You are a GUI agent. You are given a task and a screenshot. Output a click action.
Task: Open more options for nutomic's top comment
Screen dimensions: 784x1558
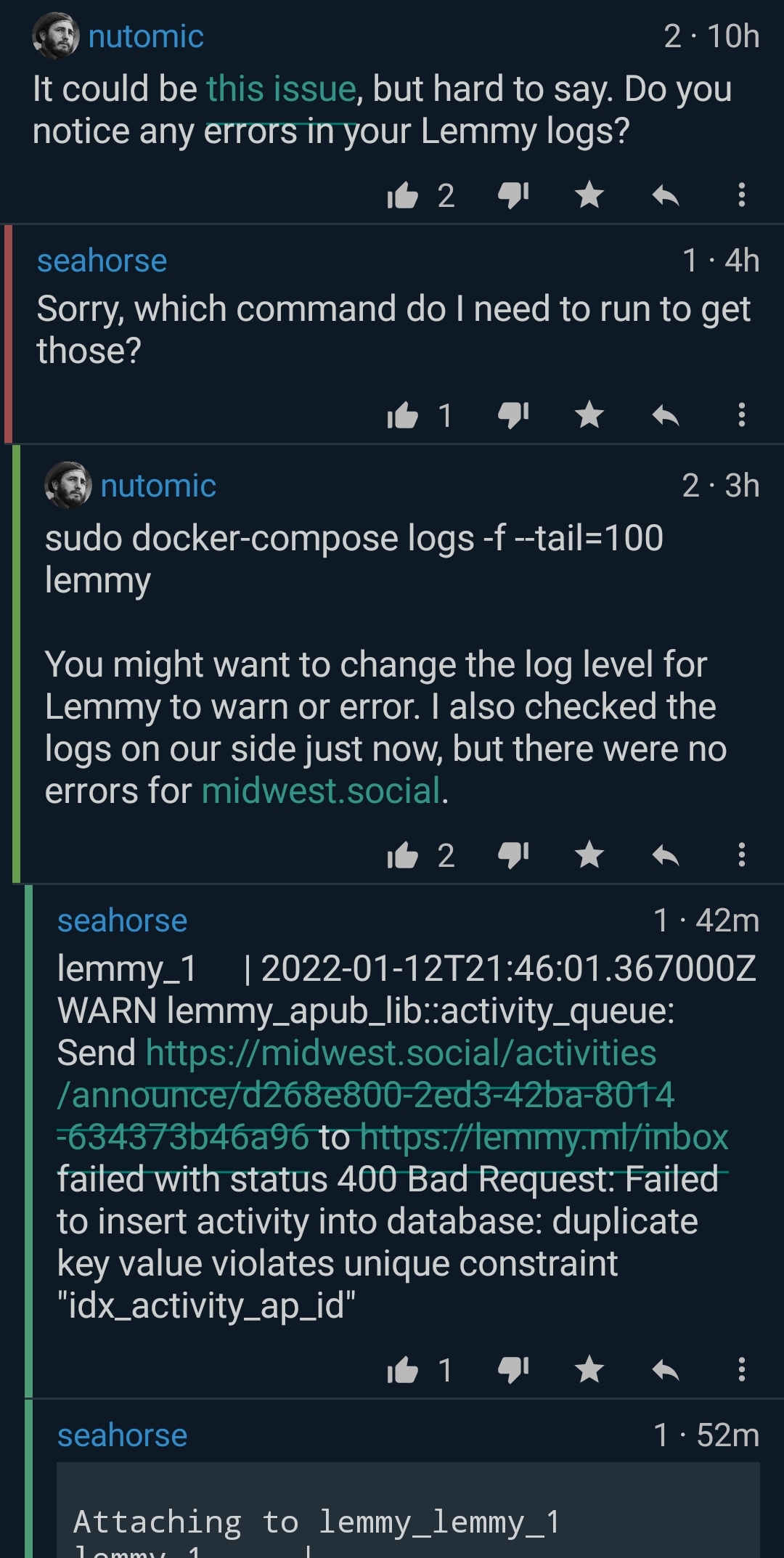[x=741, y=195]
